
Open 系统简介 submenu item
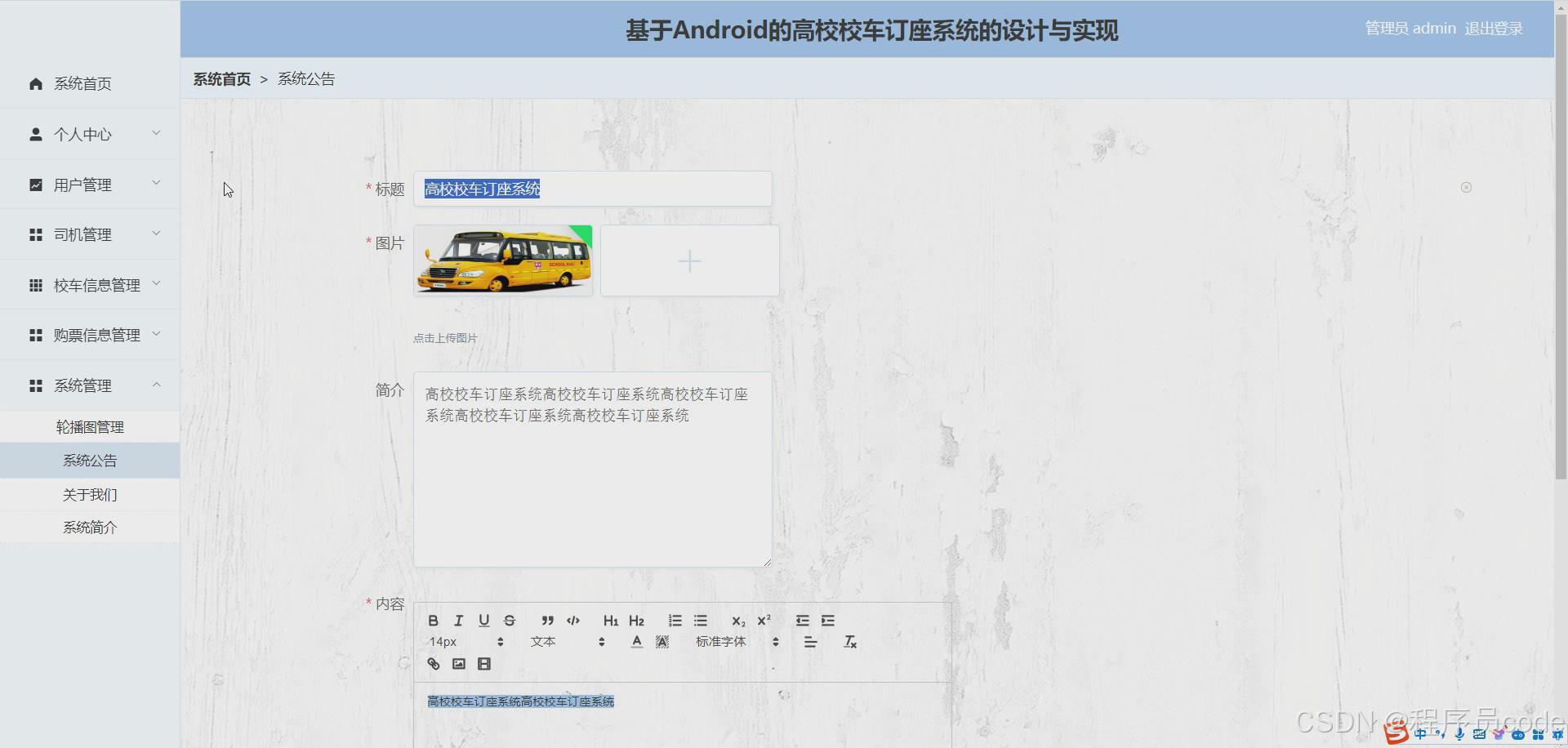point(90,528)
